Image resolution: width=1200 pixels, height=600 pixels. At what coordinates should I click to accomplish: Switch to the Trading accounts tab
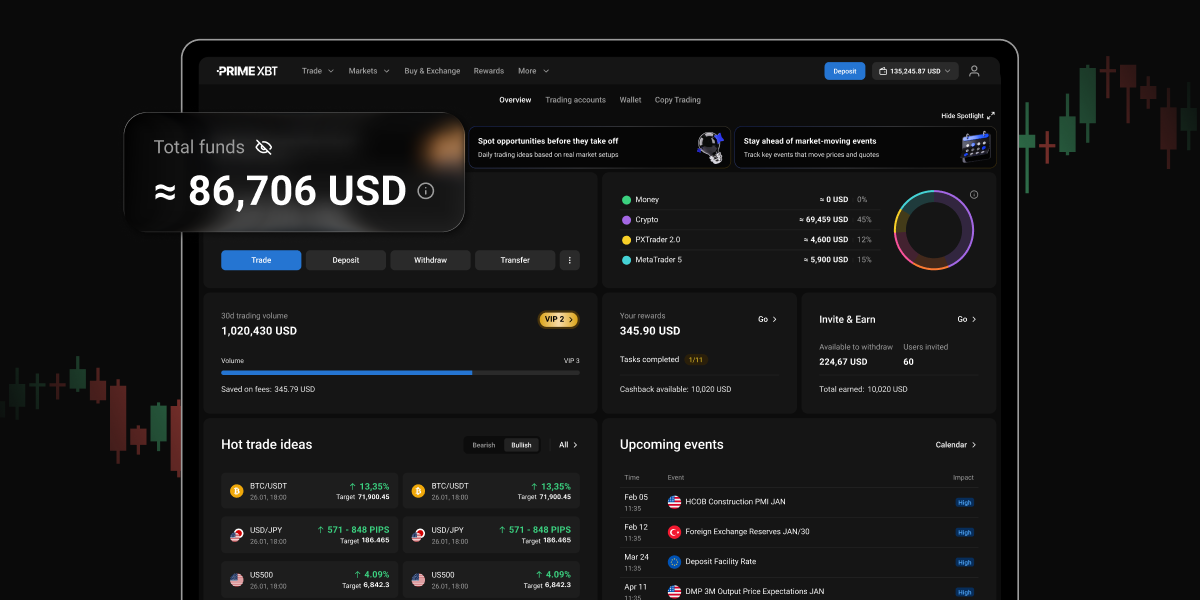[x=575, y=100]
